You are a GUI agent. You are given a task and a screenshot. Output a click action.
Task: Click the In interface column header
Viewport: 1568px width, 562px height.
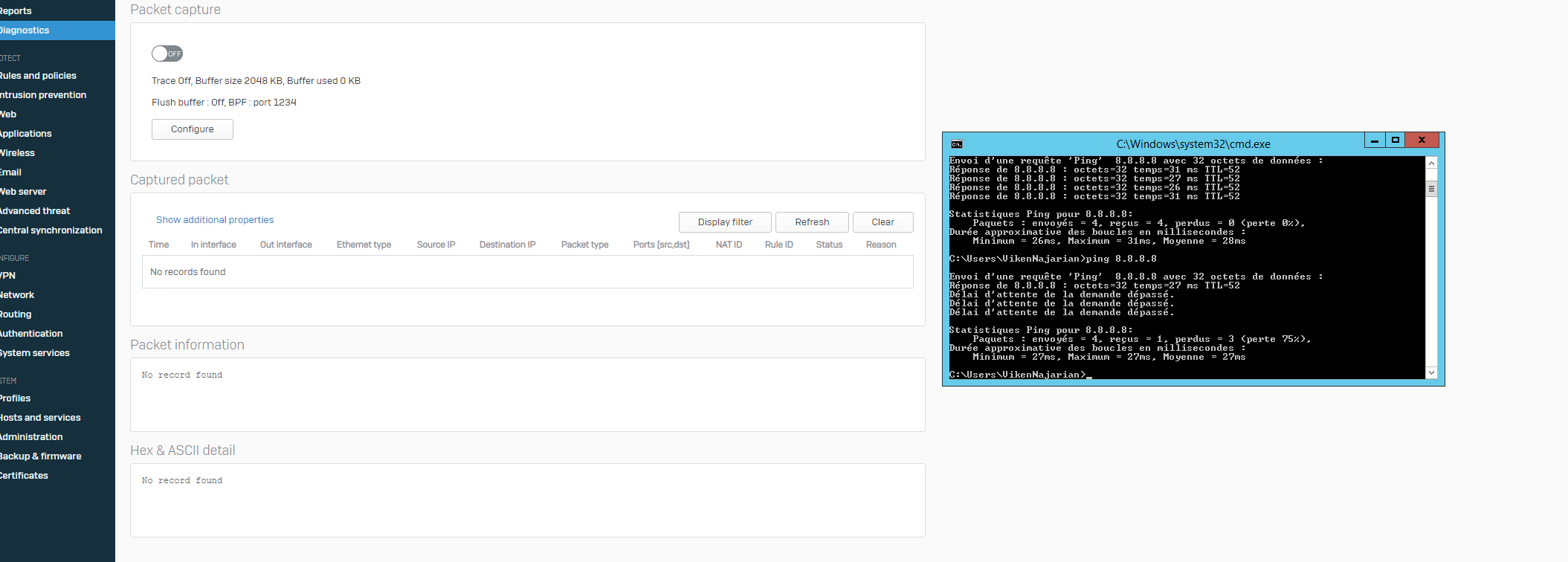point(213,245)
